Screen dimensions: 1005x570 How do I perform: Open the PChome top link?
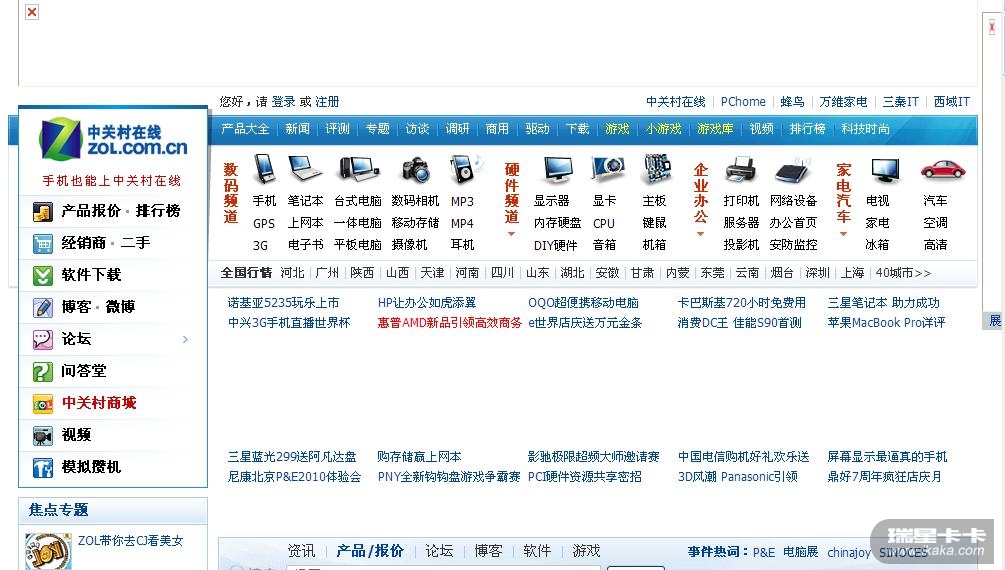point(743,102)
